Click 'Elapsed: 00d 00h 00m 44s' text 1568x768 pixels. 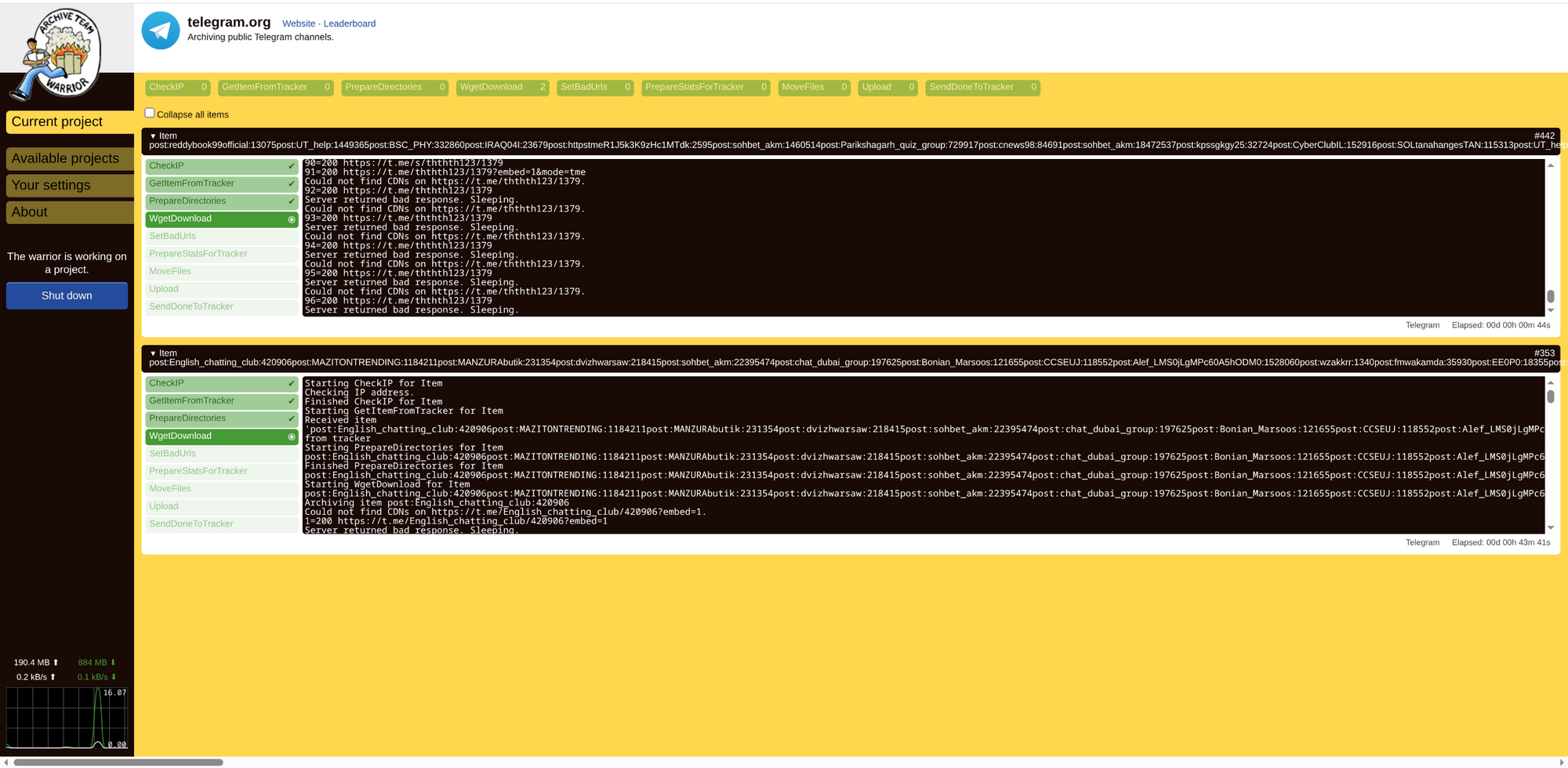pos(1501,325)
